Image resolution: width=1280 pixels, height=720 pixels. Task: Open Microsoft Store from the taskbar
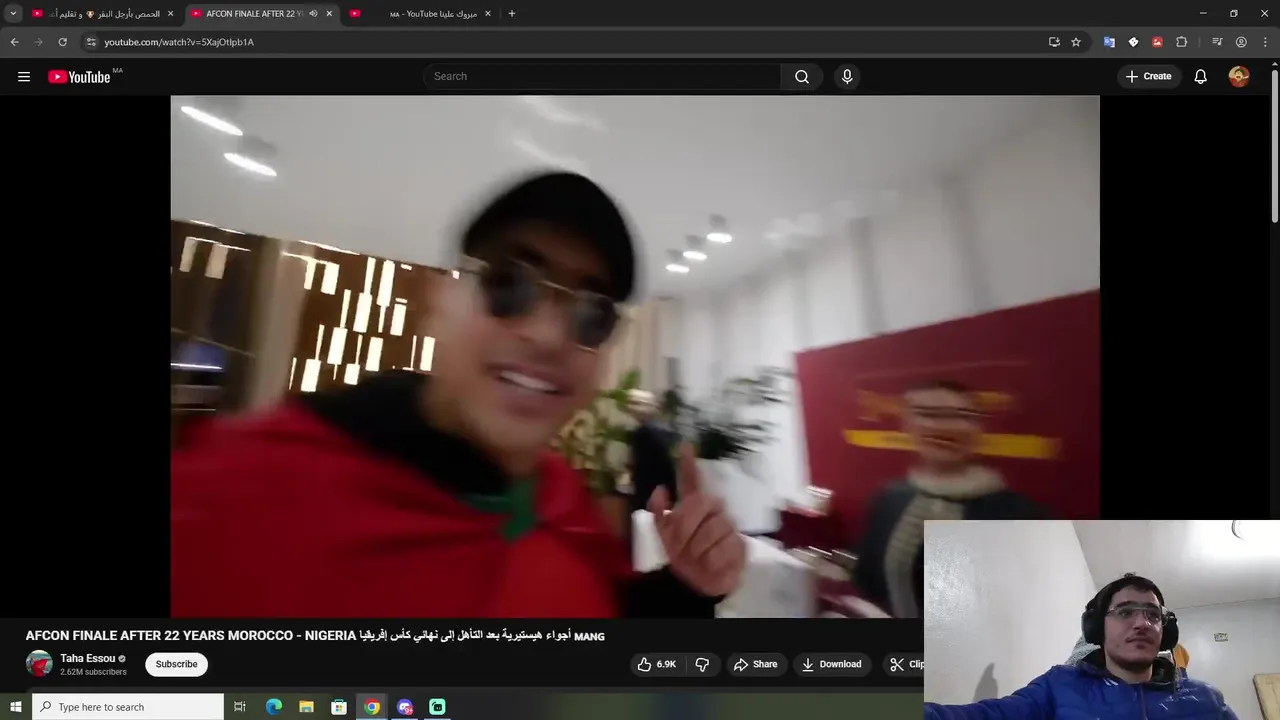pyautogui.click(x=339, y=707)
